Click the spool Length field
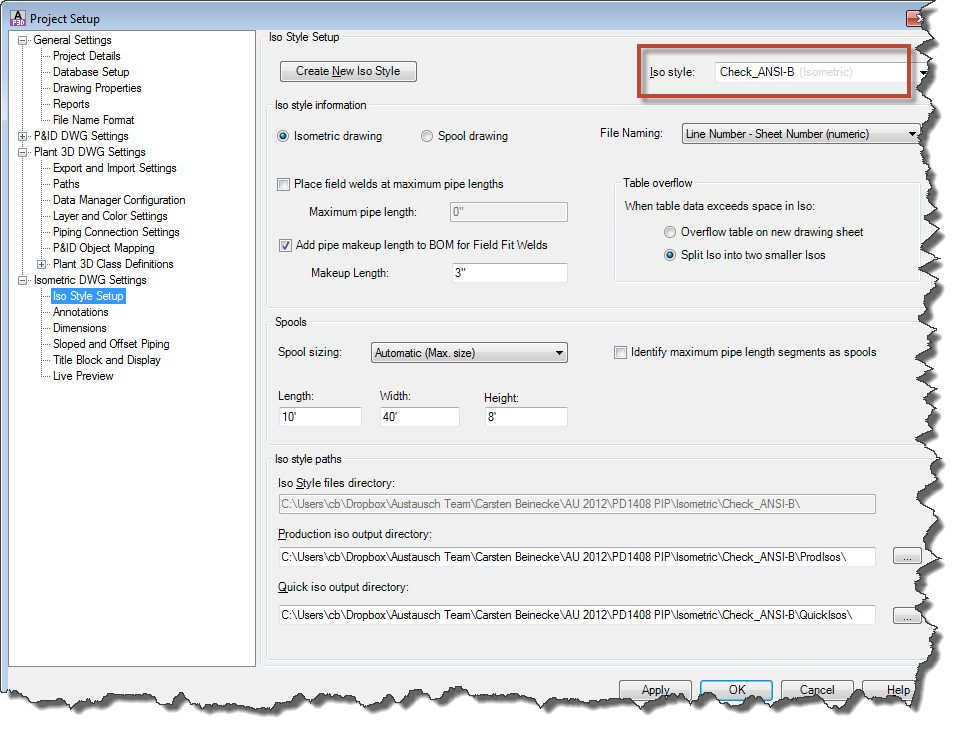This screenshot has height=734, width=962. point(320,417)
